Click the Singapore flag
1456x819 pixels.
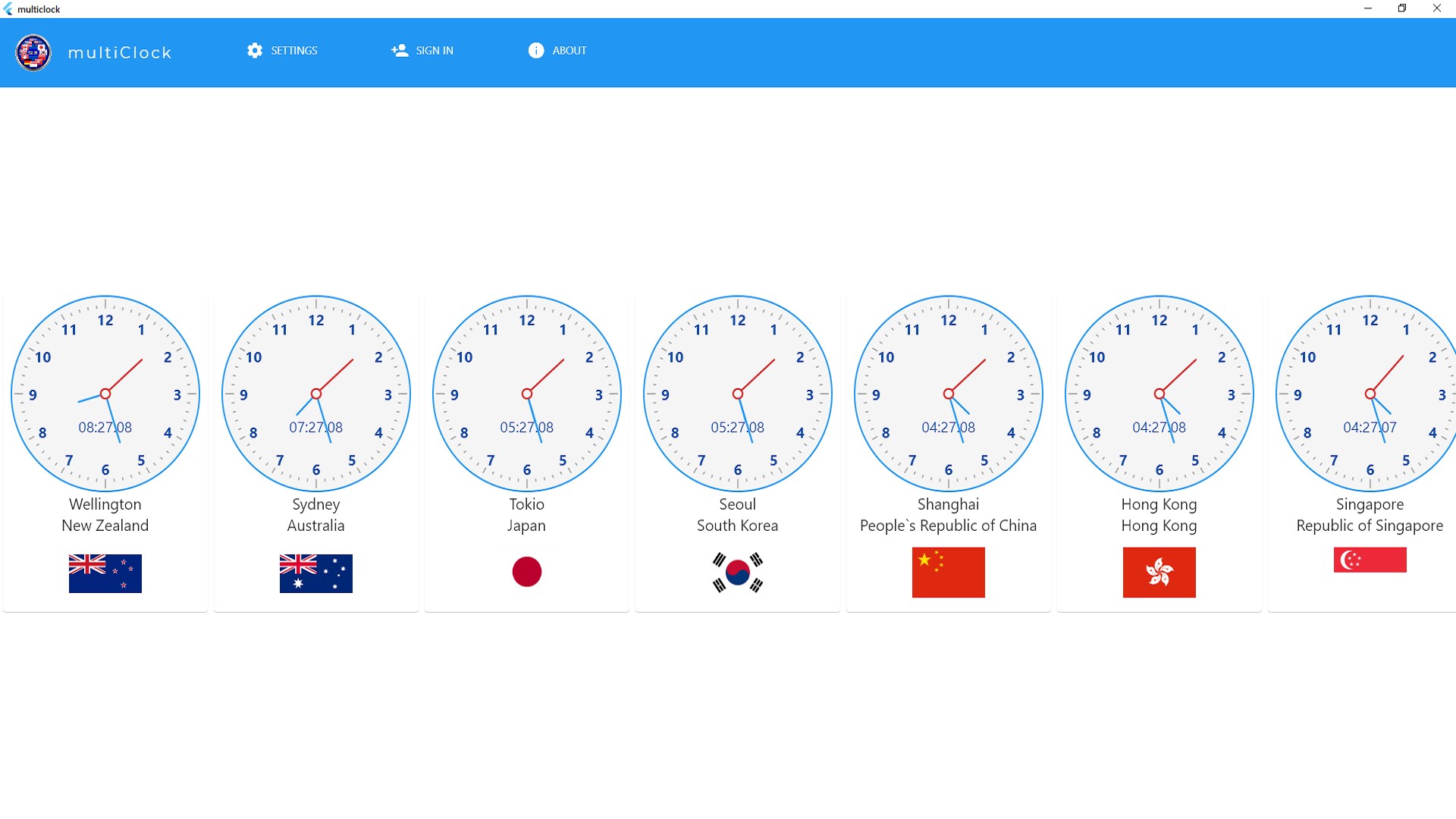(x=1370, y=560)
